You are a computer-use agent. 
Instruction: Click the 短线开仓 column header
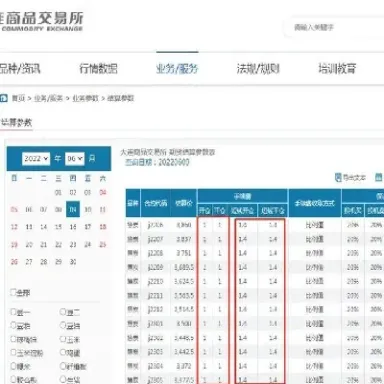[242, 211]
